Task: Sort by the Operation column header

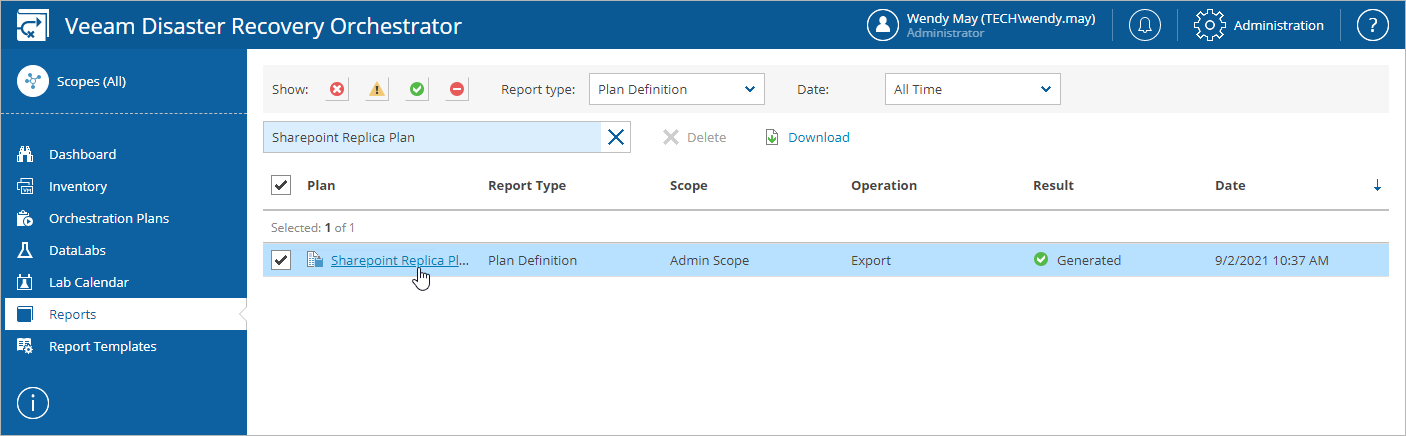Action: tap(884, 185)
